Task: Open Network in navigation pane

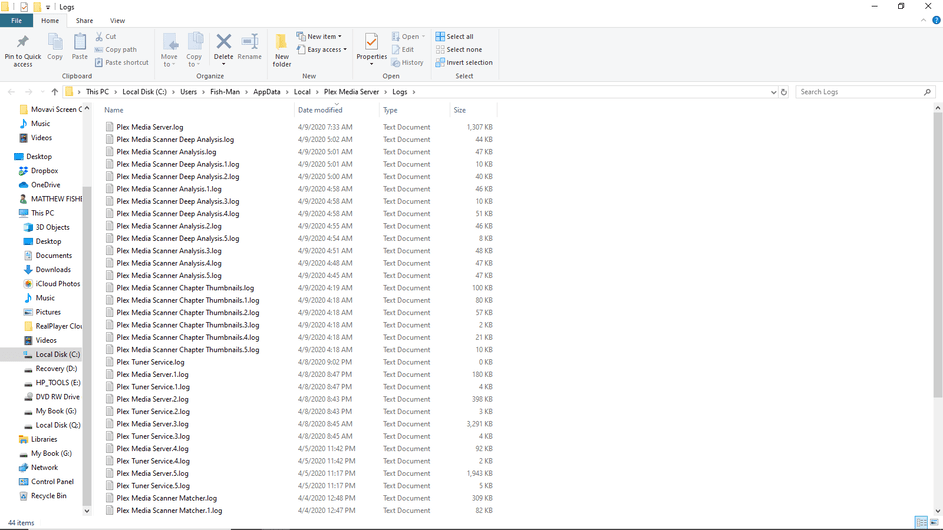Action: [x=45, y=467]
